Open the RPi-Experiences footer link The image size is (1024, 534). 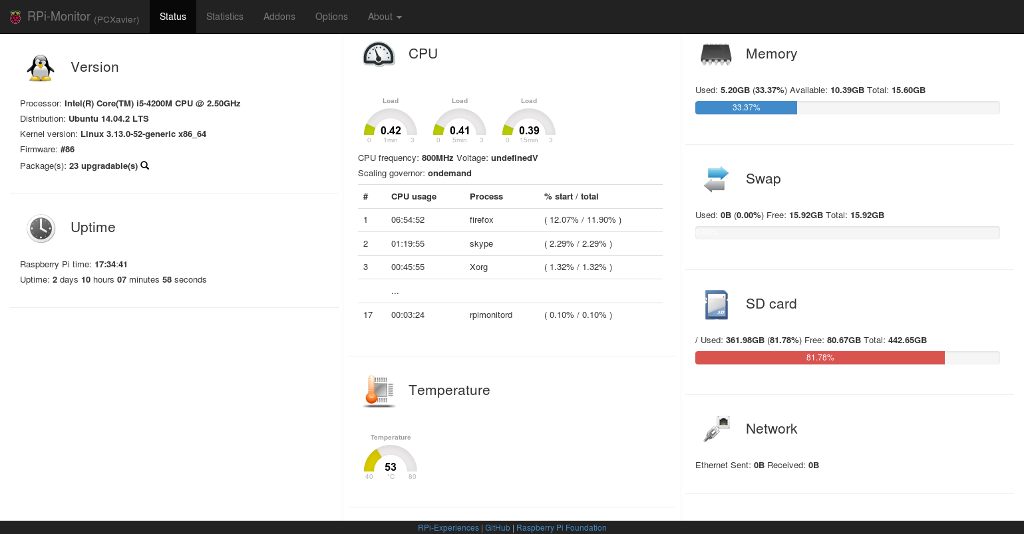click(448, 528)
